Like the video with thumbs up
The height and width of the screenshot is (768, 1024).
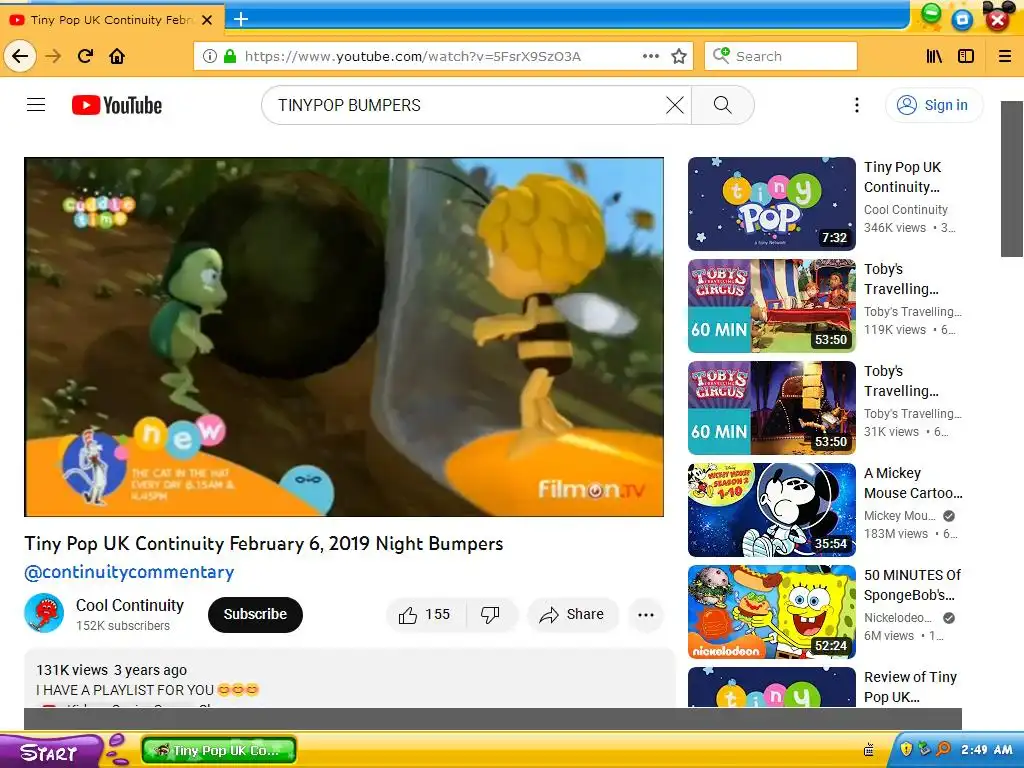click(426, 615)
